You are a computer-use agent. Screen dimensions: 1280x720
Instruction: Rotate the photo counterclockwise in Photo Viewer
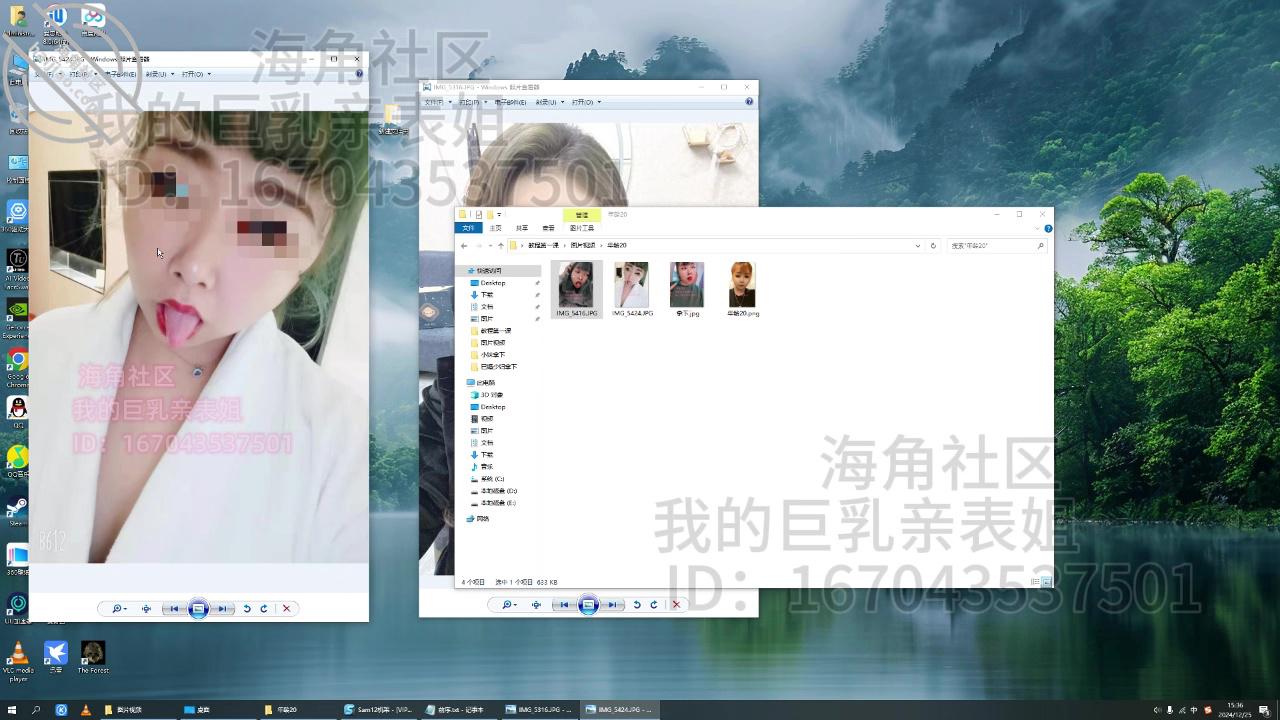[638, 604]
